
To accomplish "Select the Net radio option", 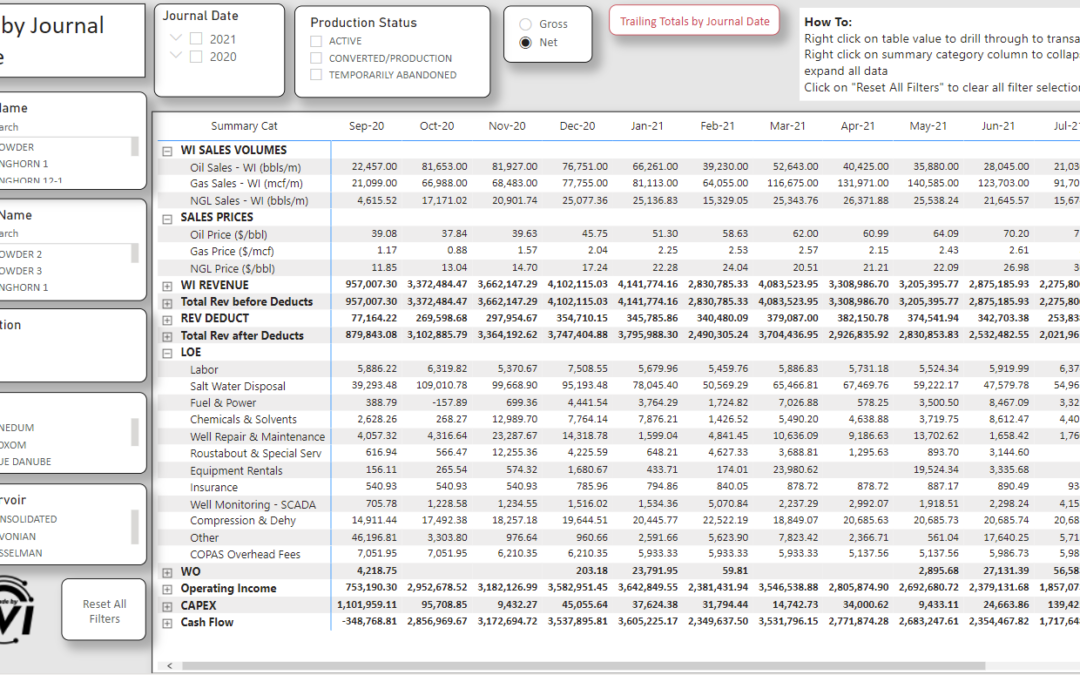I will click(526, 43).
